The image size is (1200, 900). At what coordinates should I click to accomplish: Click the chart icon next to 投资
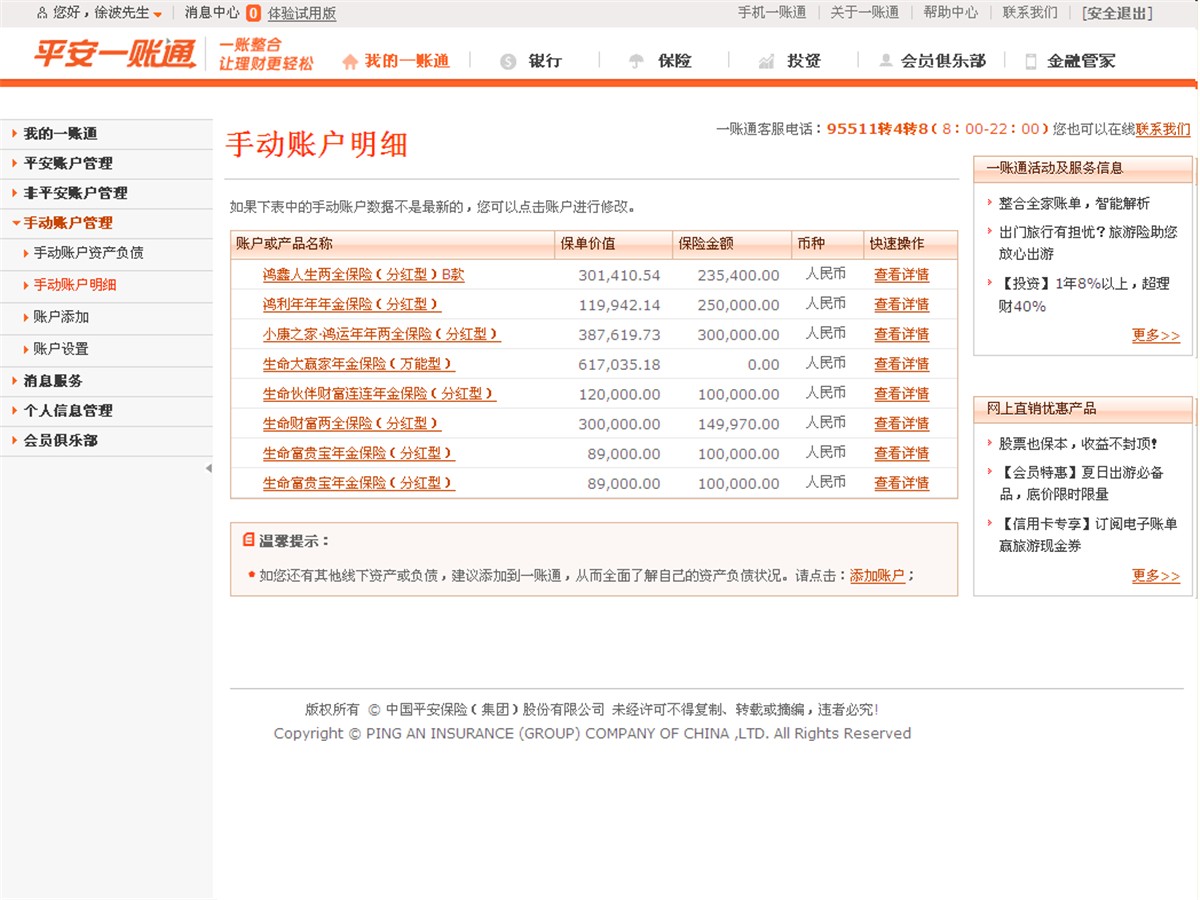[766, 62]
